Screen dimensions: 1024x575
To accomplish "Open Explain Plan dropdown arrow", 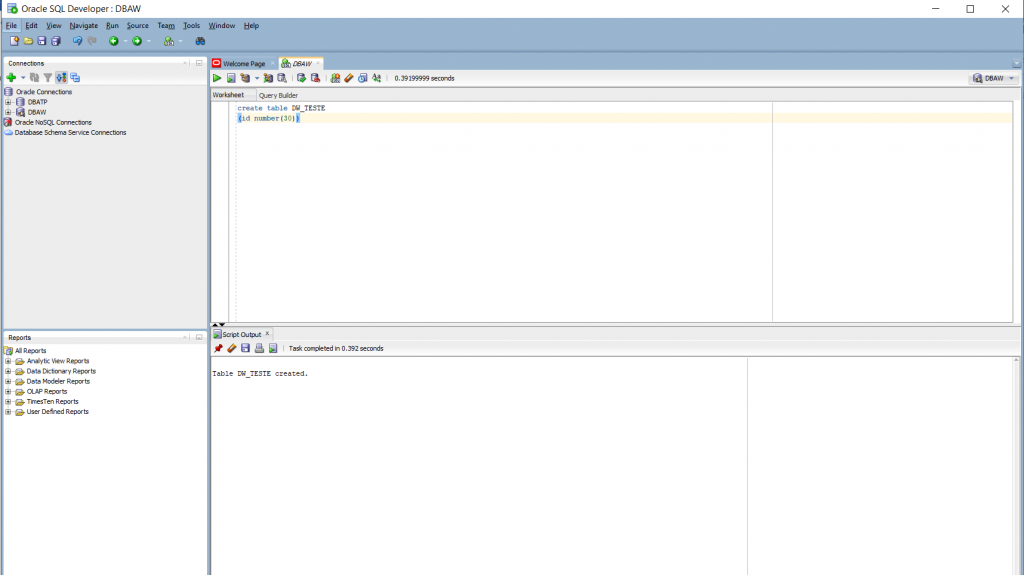I will [257, 78].
